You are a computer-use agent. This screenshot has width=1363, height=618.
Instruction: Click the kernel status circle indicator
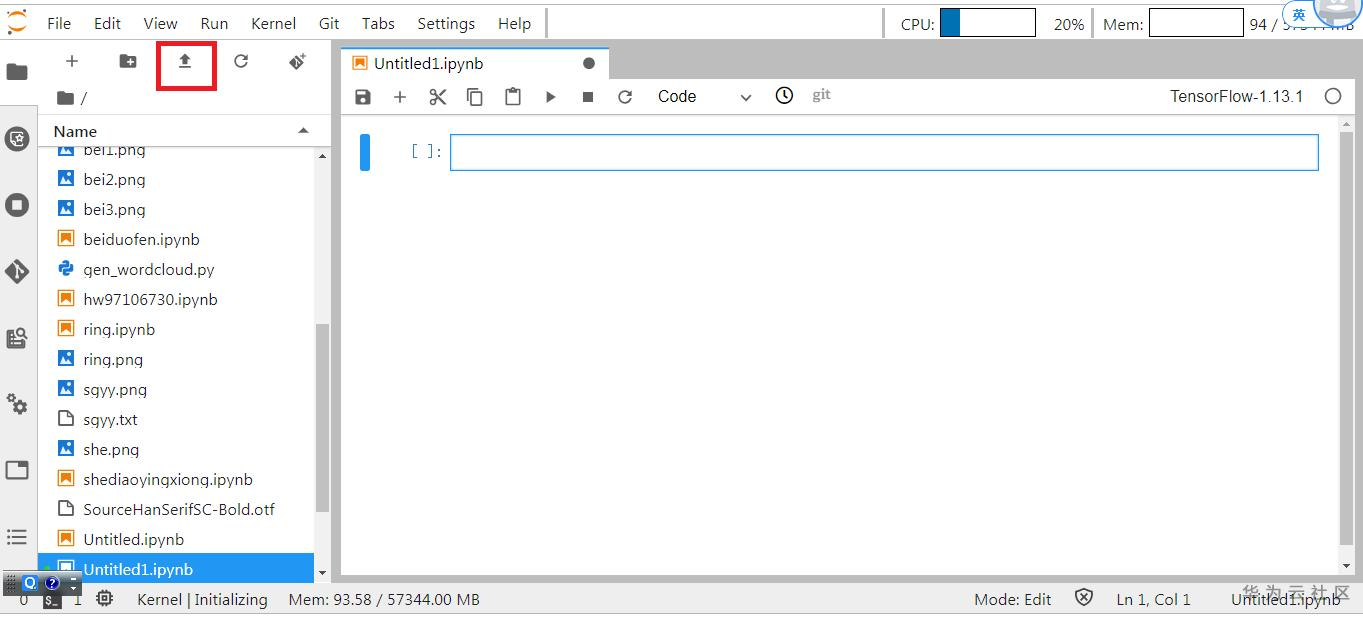coord(1332,97)
